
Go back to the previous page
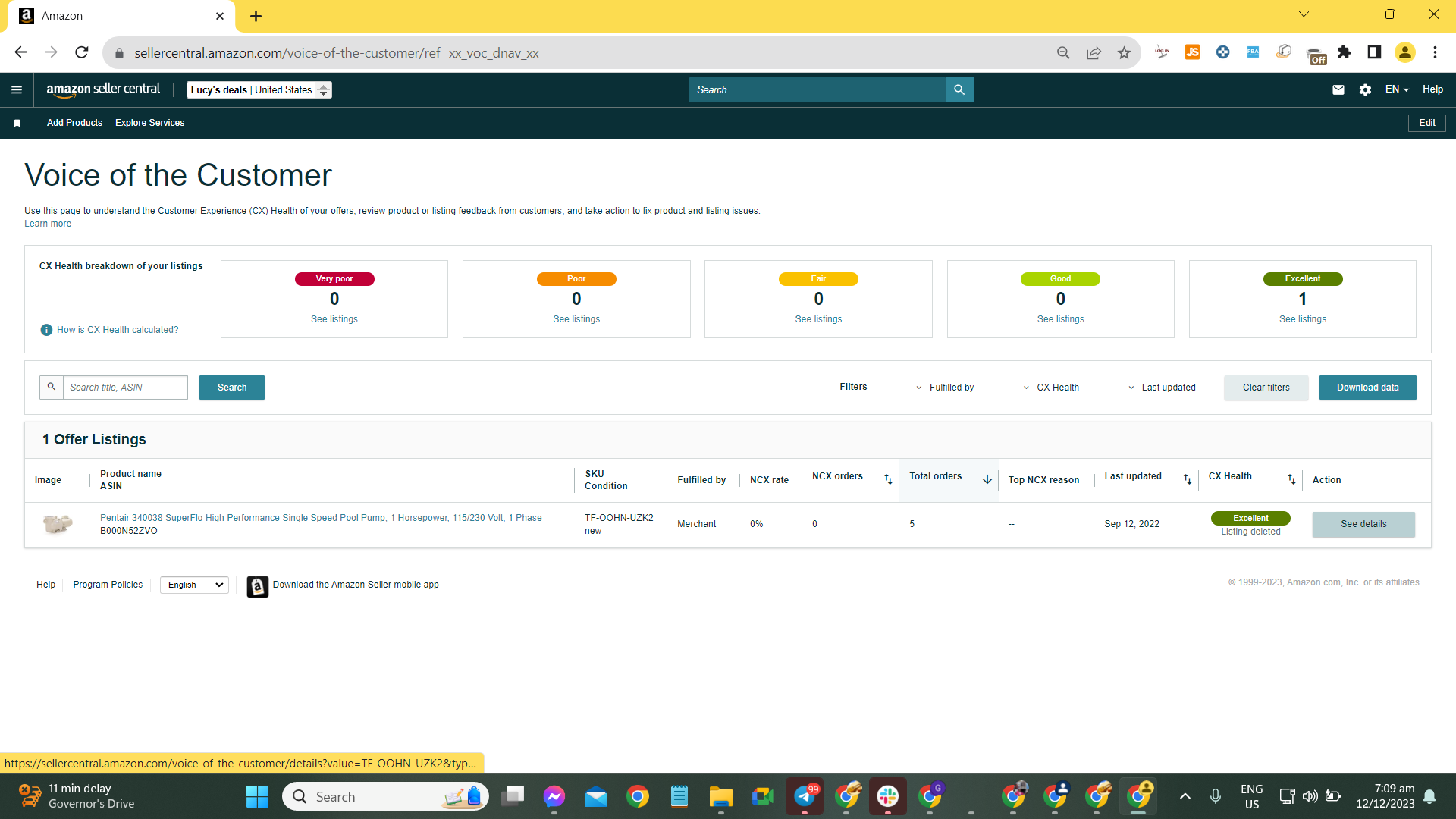[x=20, y=52]
